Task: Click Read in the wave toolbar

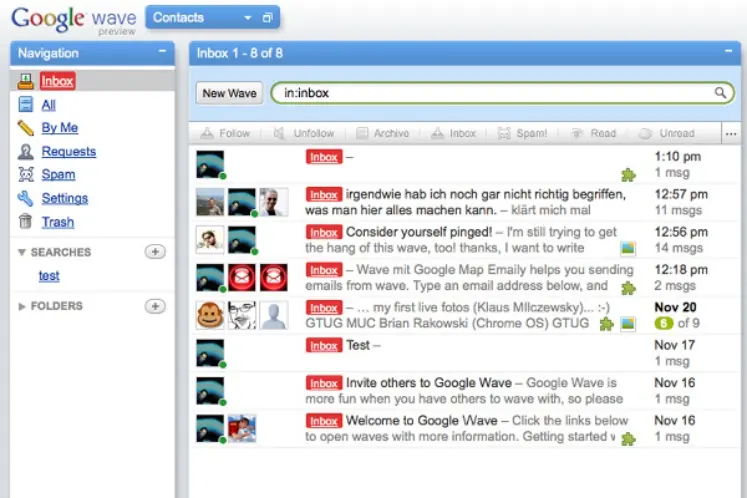Action: [594, 133]
